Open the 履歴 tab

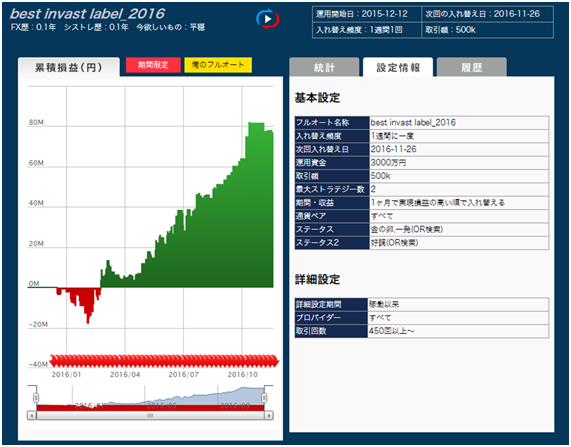pyautogui.click(x=472, y=67)
